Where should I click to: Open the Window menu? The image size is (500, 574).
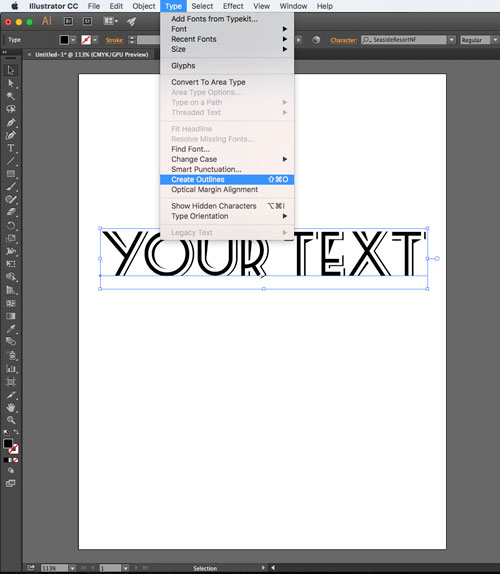(x=293, y=6)
